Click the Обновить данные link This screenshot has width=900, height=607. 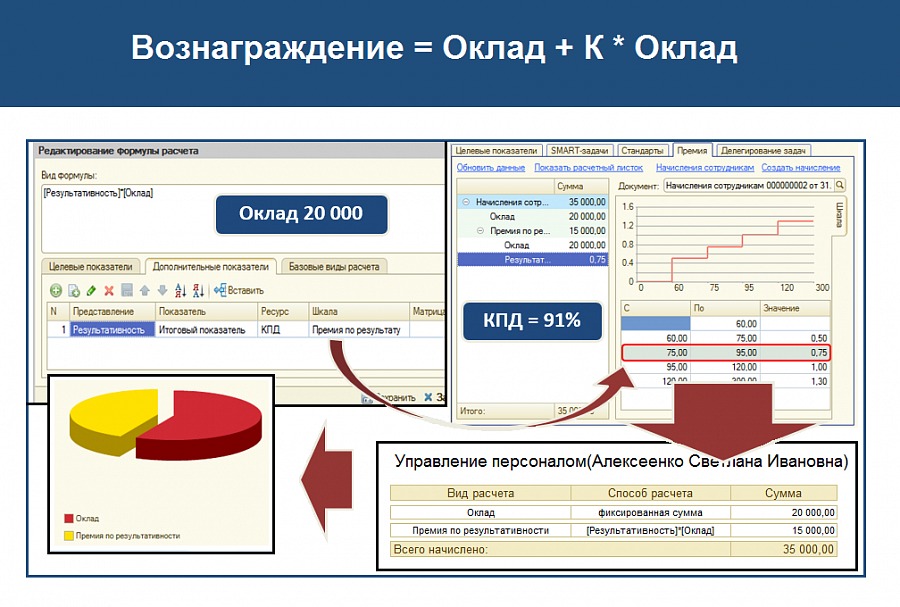[491, 168]
